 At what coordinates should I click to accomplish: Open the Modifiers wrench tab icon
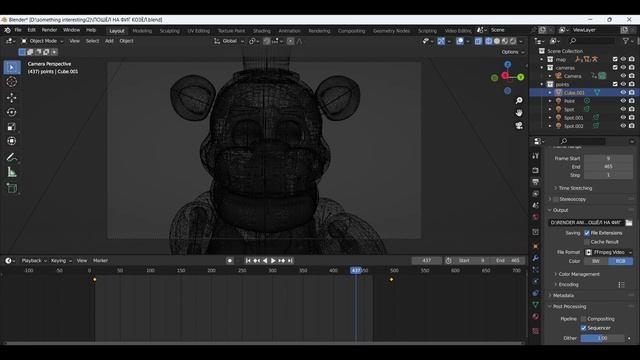click(x=536, y=258)
